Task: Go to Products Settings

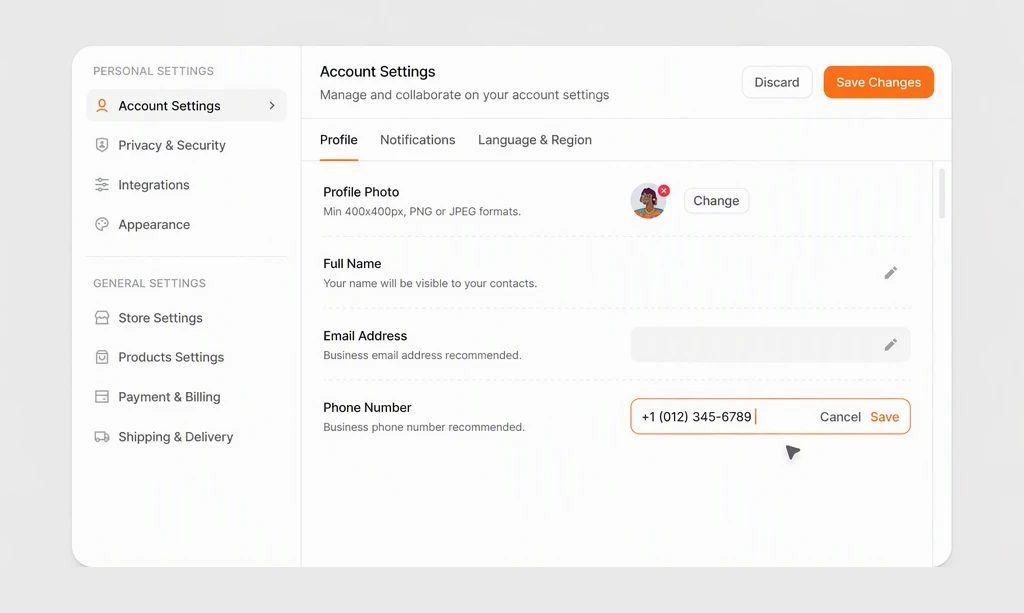Action: (186, 357)
